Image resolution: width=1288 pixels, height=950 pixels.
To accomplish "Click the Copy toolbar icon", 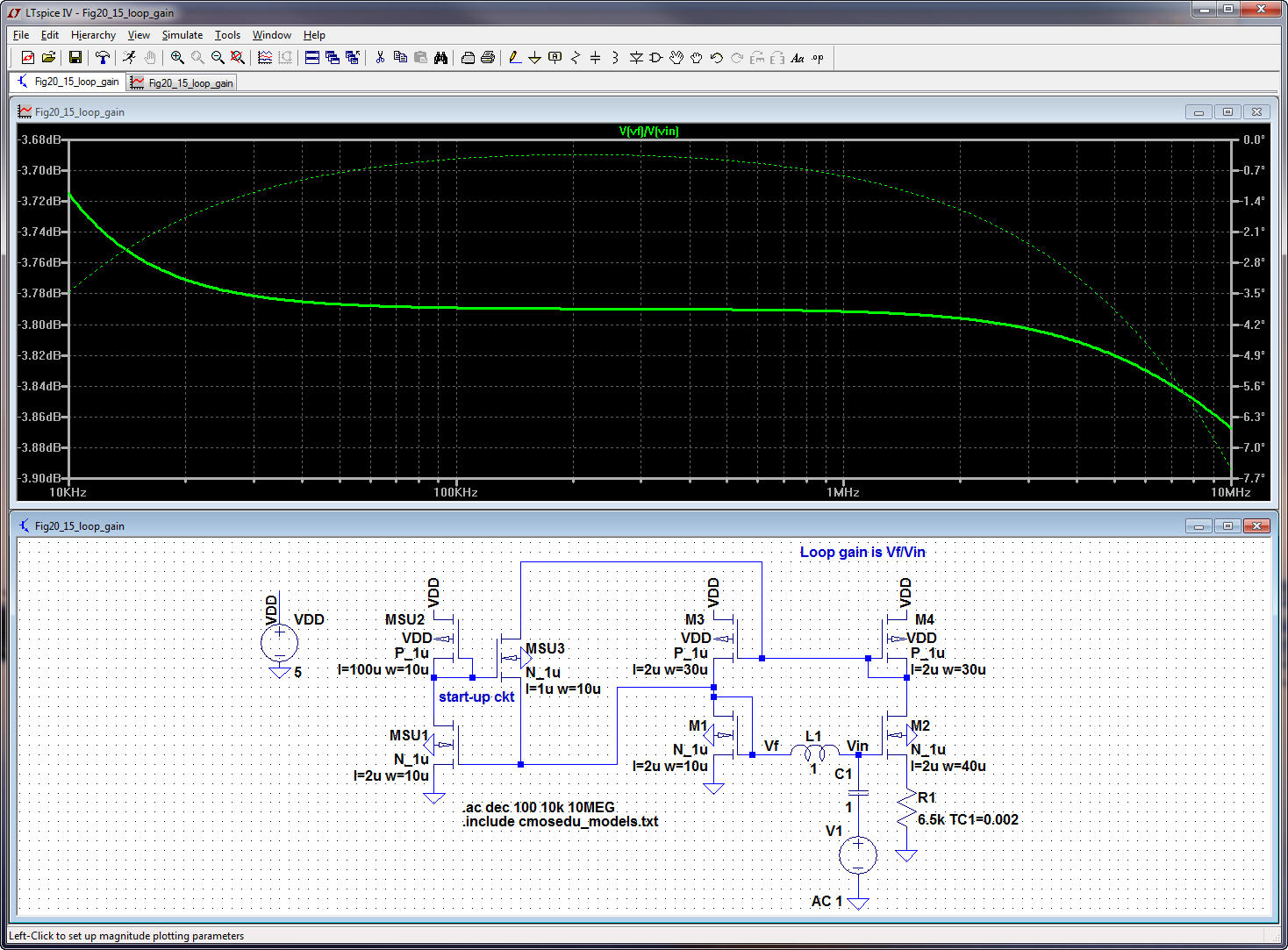I will 400,58.
